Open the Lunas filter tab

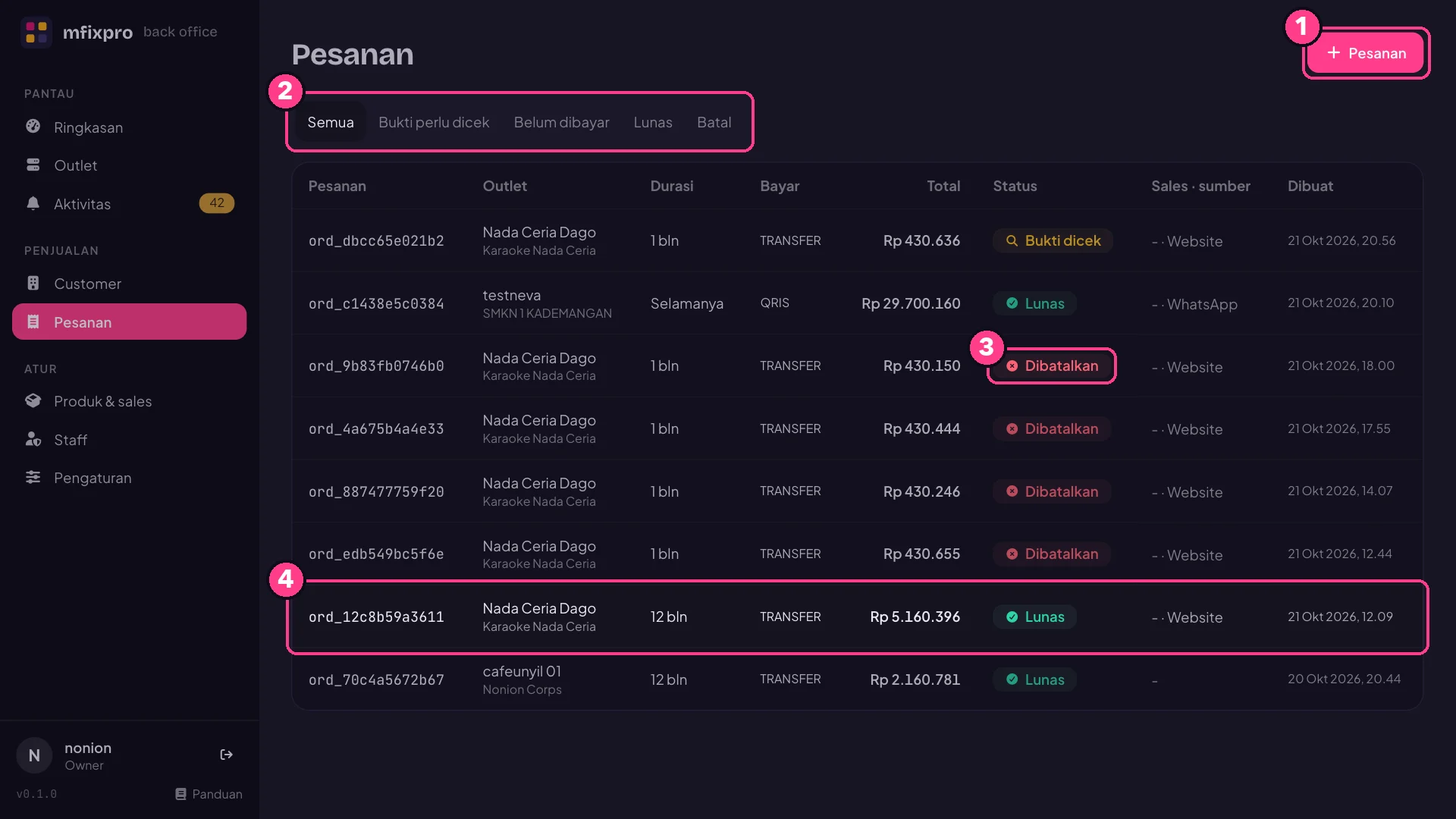coord(653,122)
